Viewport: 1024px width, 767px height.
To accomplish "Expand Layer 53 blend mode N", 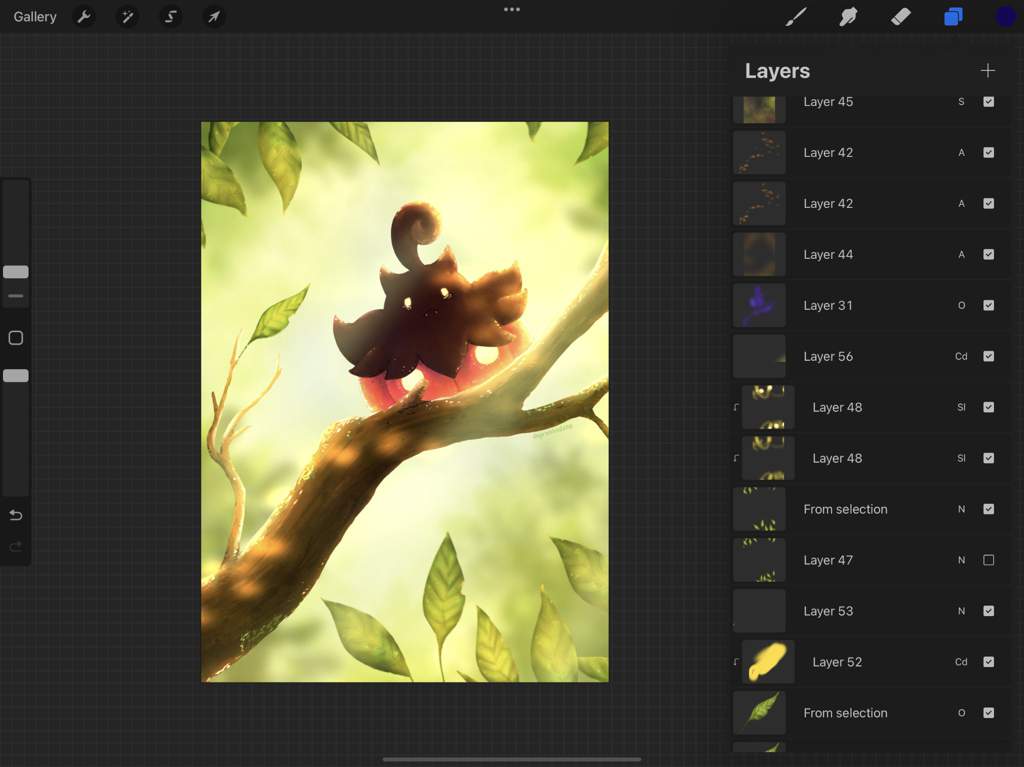I will pyautogui.click(x=961, y=611).
